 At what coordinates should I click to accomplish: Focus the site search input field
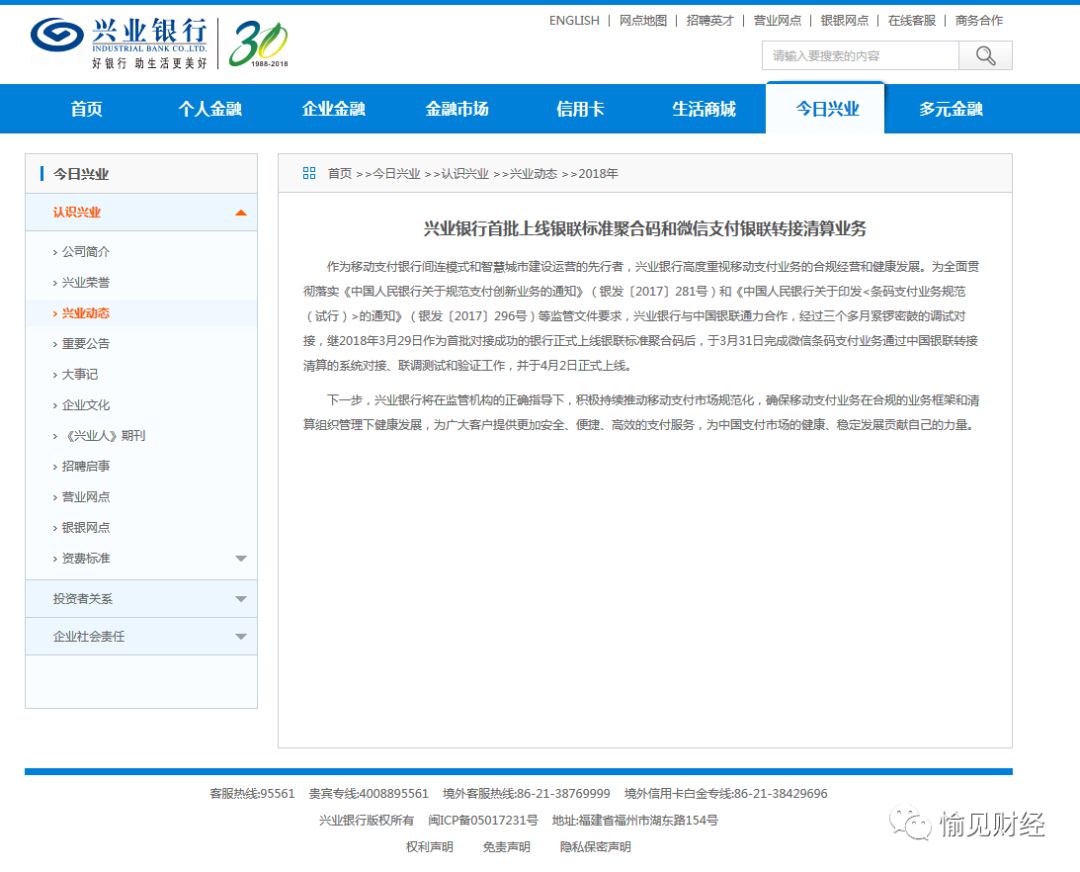(860, 56)
